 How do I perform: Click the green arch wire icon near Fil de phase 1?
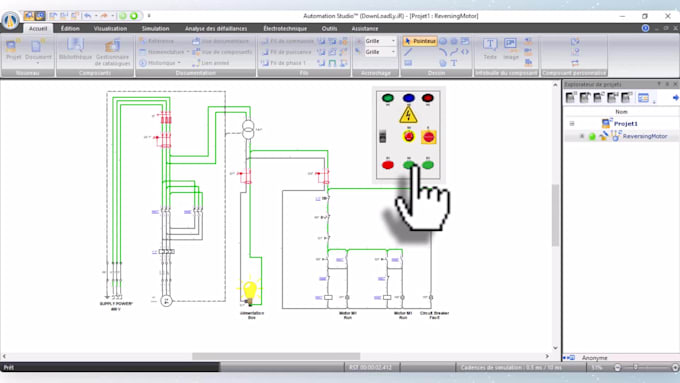(x=332, y=63)
